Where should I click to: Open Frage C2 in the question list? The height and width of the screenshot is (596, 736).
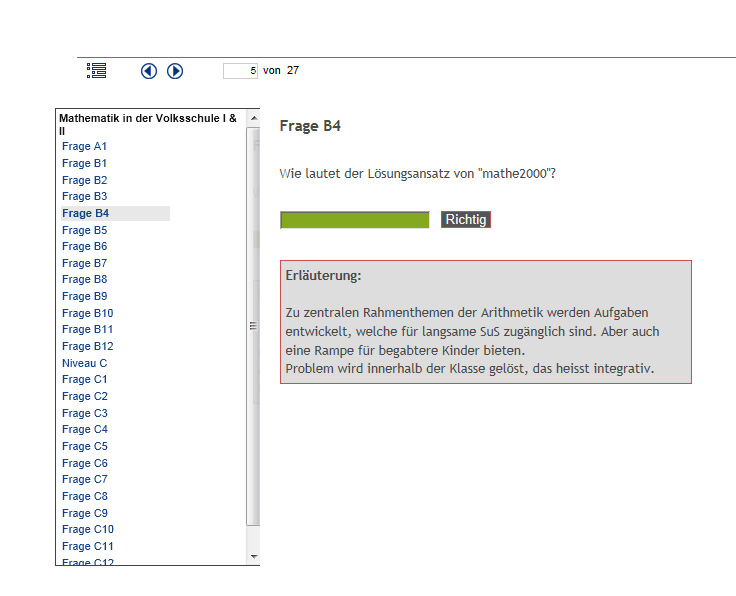84,396
